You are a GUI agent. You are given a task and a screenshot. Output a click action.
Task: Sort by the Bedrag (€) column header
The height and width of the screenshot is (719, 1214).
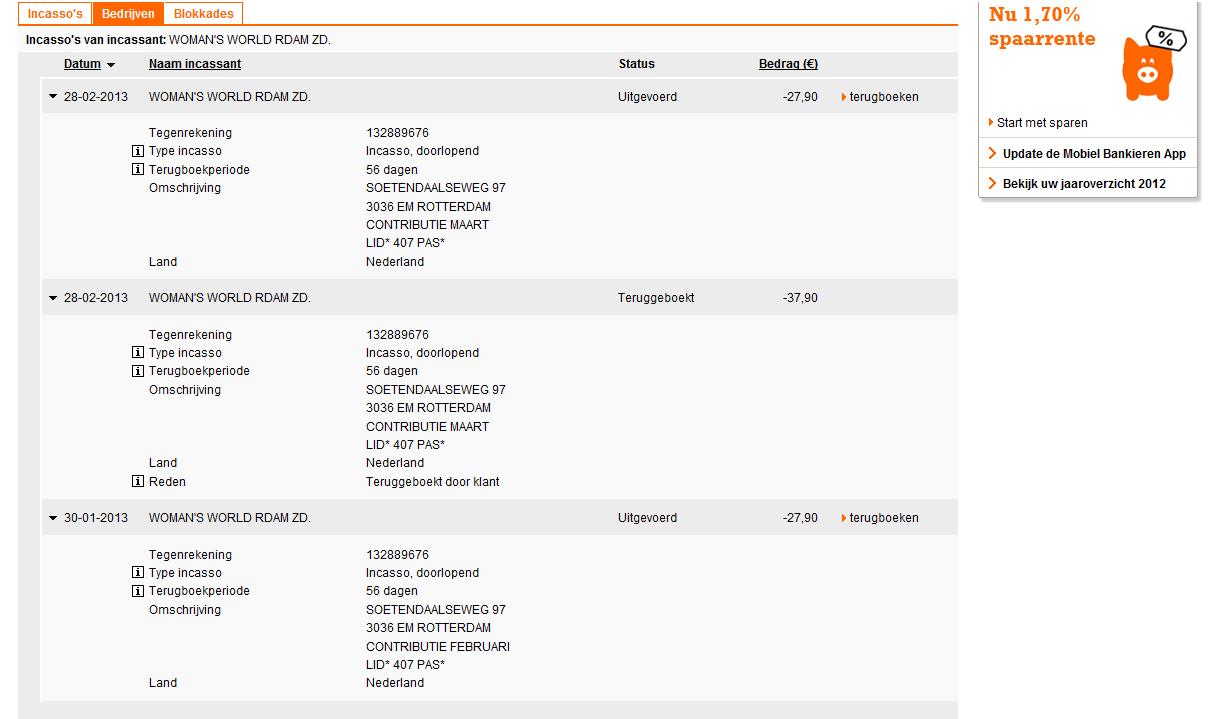point(788,64)
